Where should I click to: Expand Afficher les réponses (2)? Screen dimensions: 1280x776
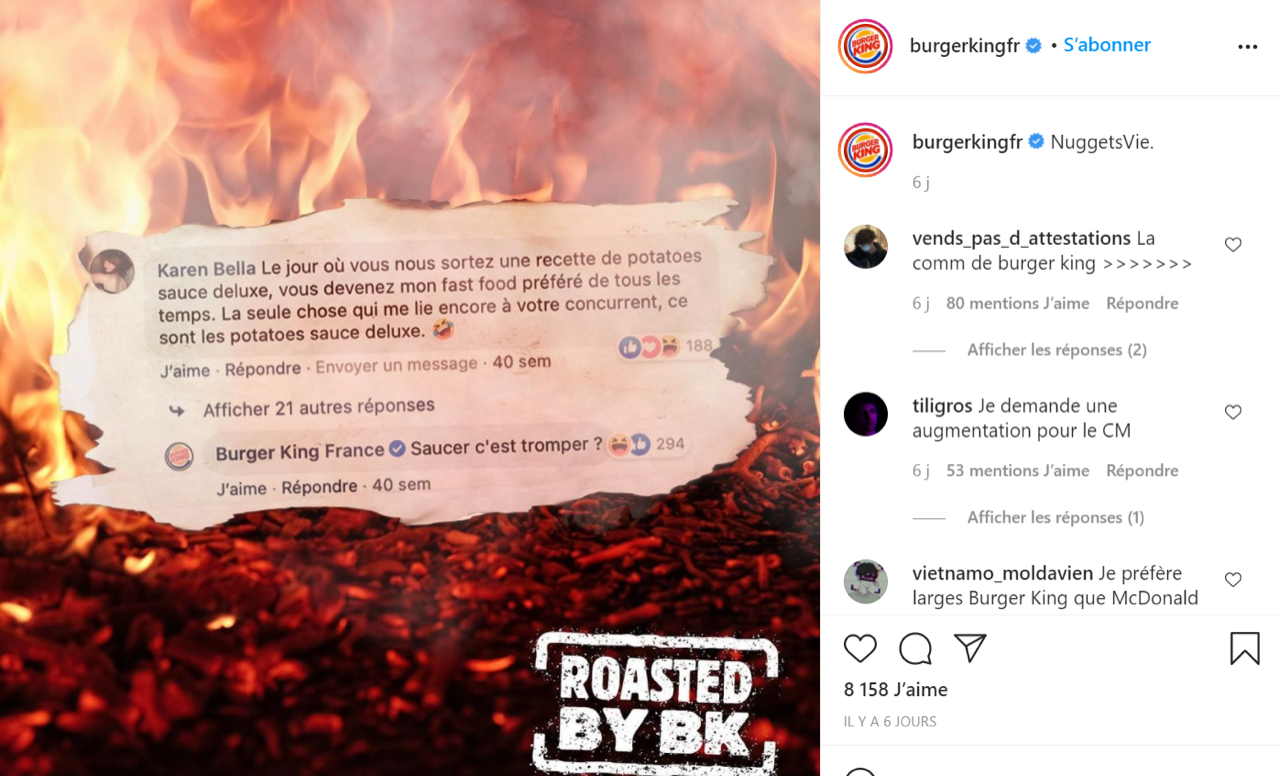tap(1056, 349)
